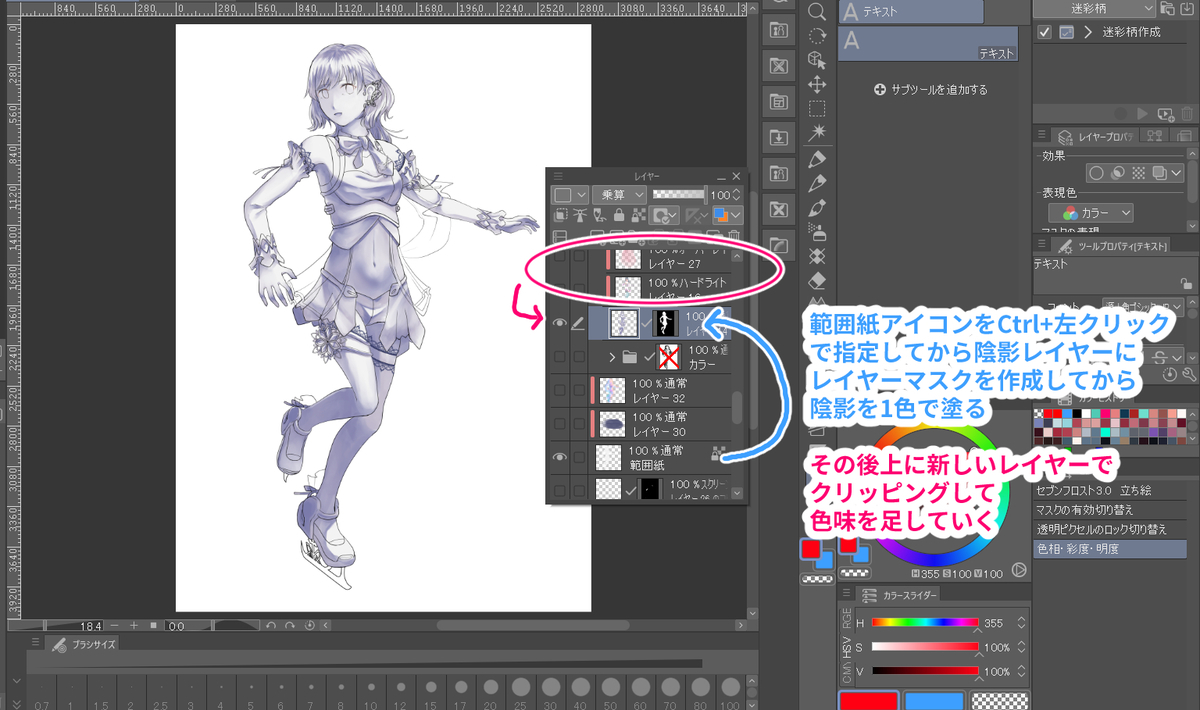This screenshot has height=710, width=1200.
Task: Hide the 範囲紙 layer eye icon
Action: click(559, 457)
